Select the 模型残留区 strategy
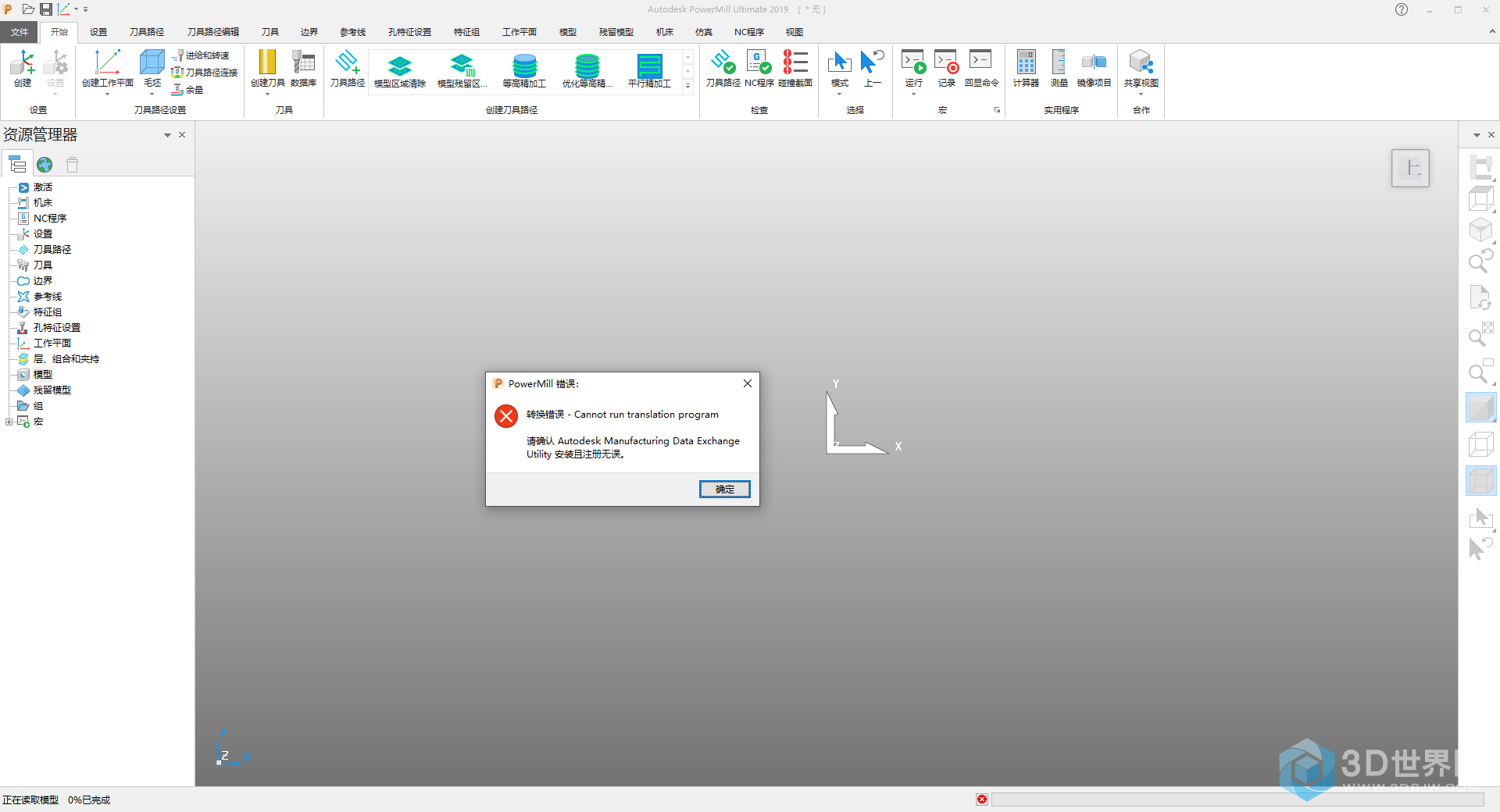1500x812 pixels. point(462,71)
